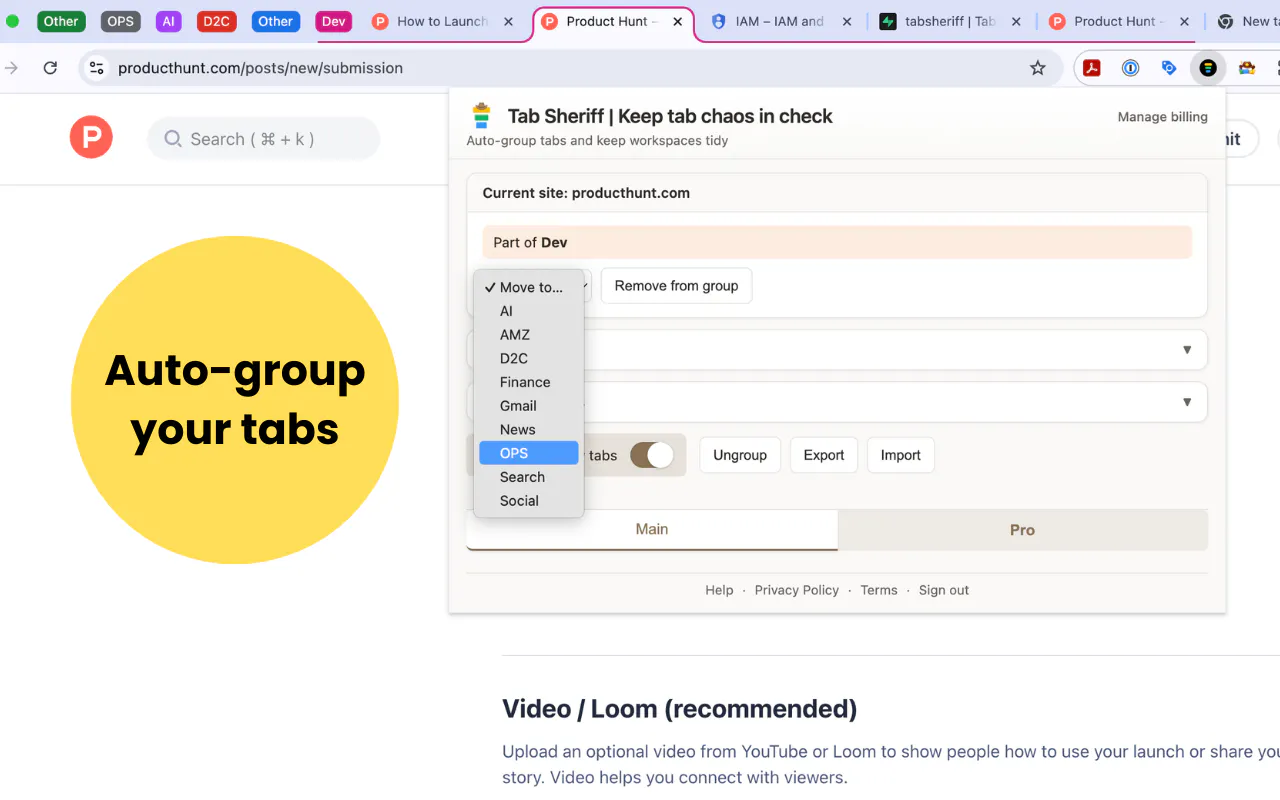Viewport: 1280px width, 800px height.
Task: Switch to 'How to Launch' tab
Action: point(443,21)
